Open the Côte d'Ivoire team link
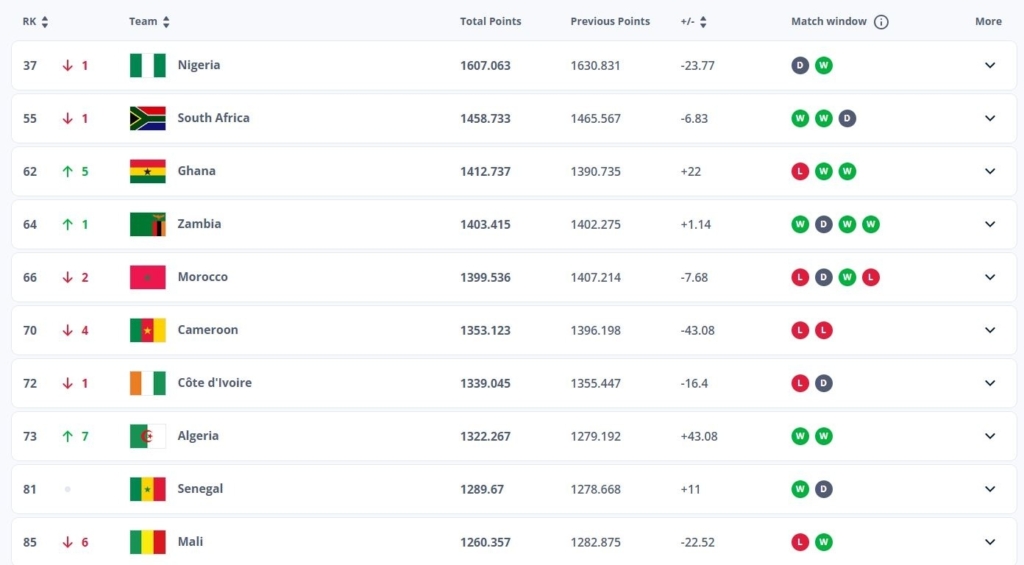The width and height of the screenshot is (1024, 565). [x=214, y=383]
